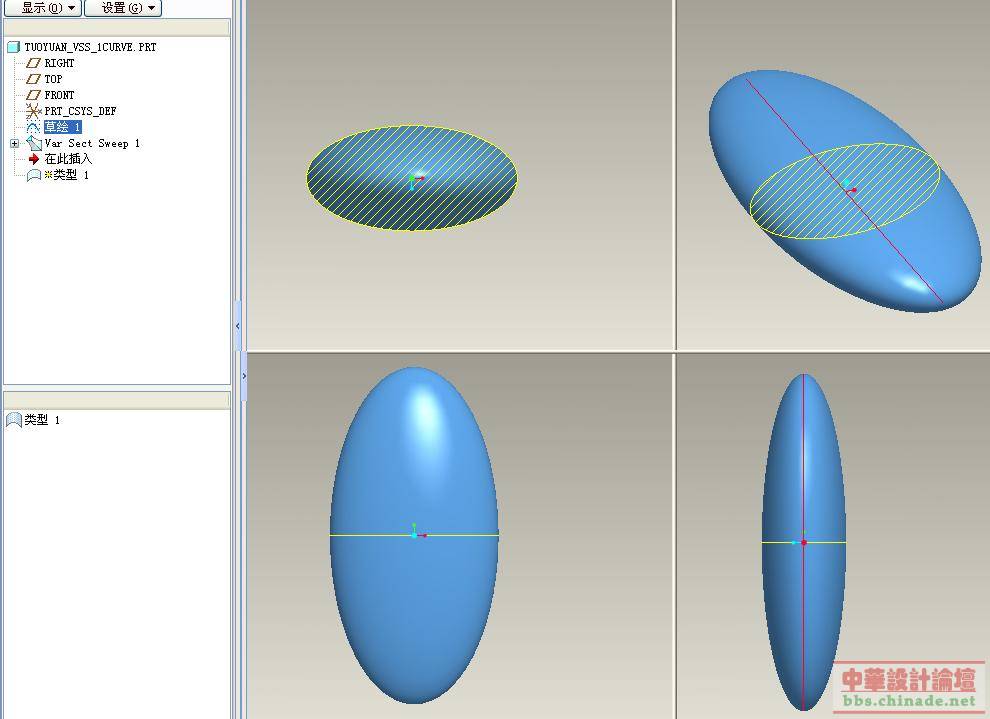Click the style icon beside tree 类型 1

(x=33, y=175)
